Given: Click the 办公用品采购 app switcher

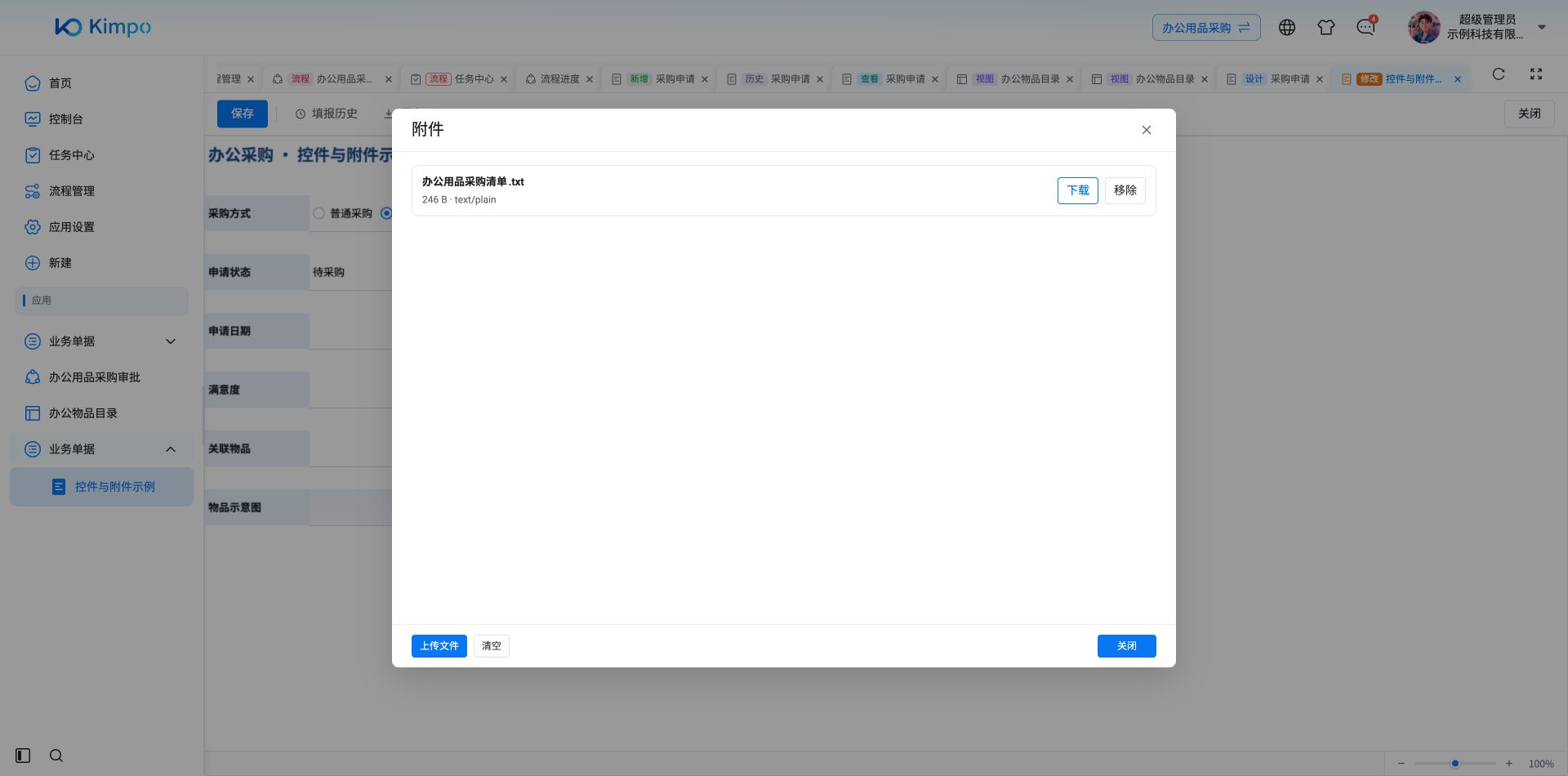Looking at the screenshot, I should pos(1206,28).
